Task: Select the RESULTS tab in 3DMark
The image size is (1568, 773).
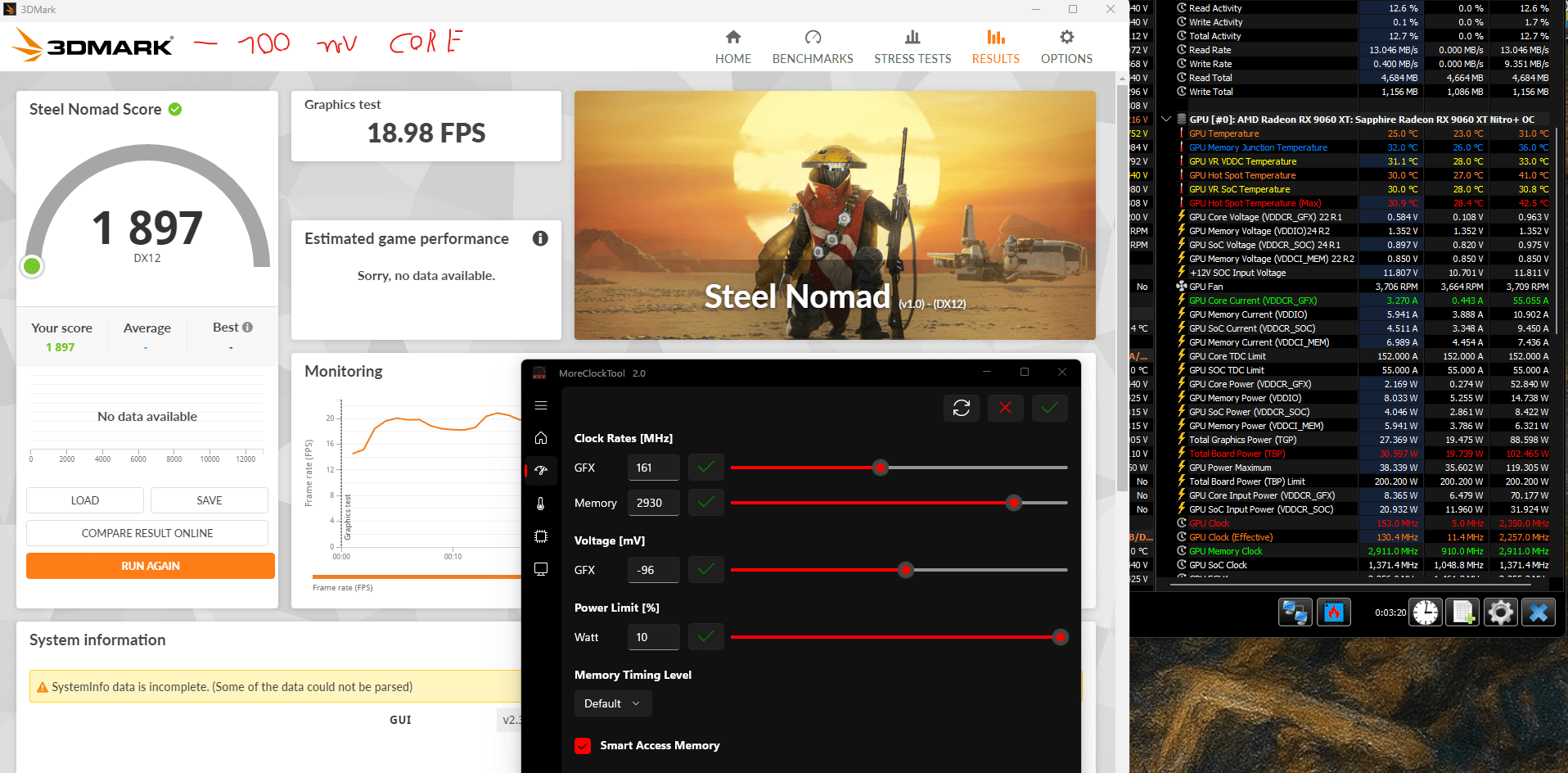Action: point(996,47)
